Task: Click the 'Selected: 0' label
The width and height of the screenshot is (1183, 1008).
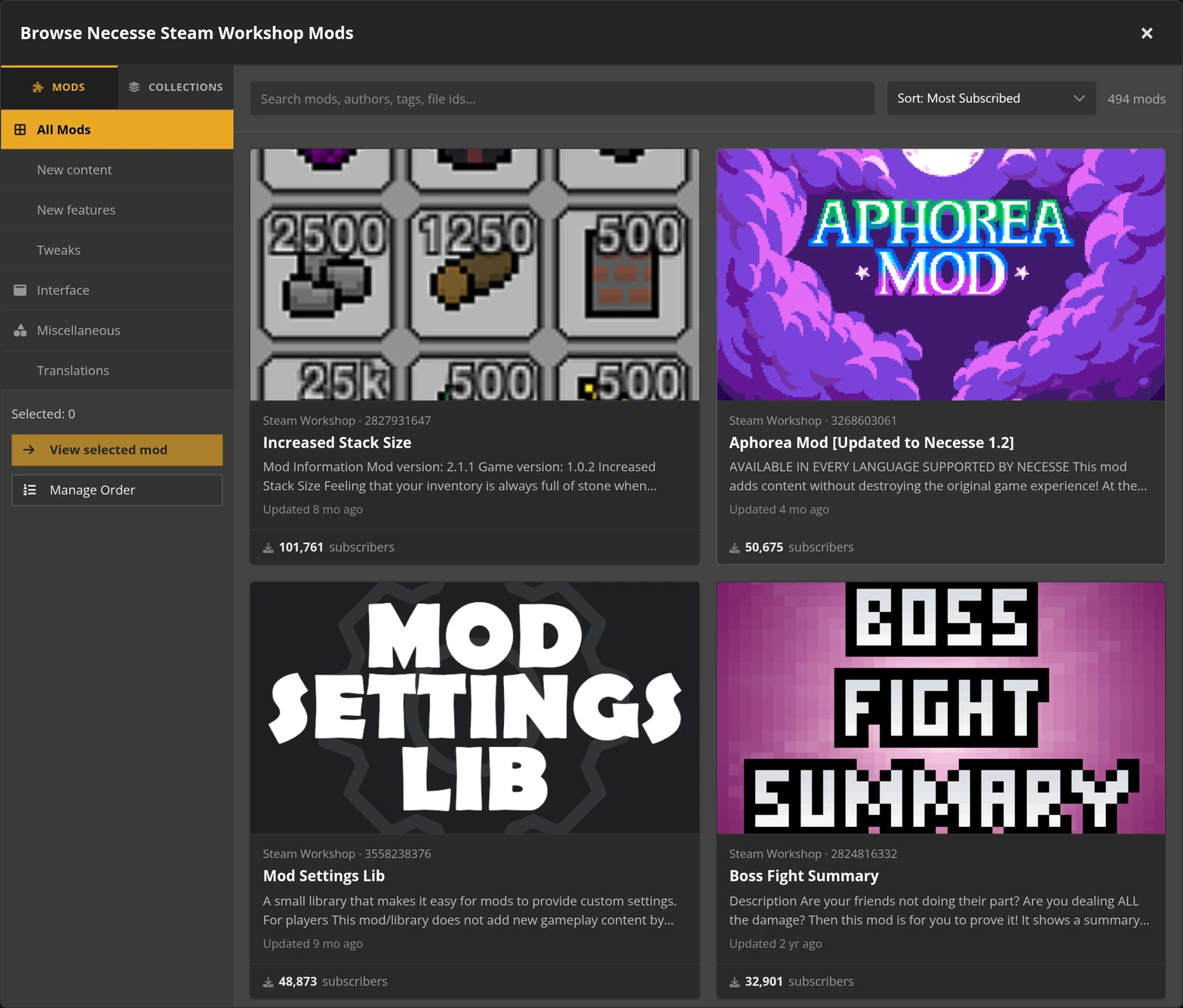Action: 43,413
